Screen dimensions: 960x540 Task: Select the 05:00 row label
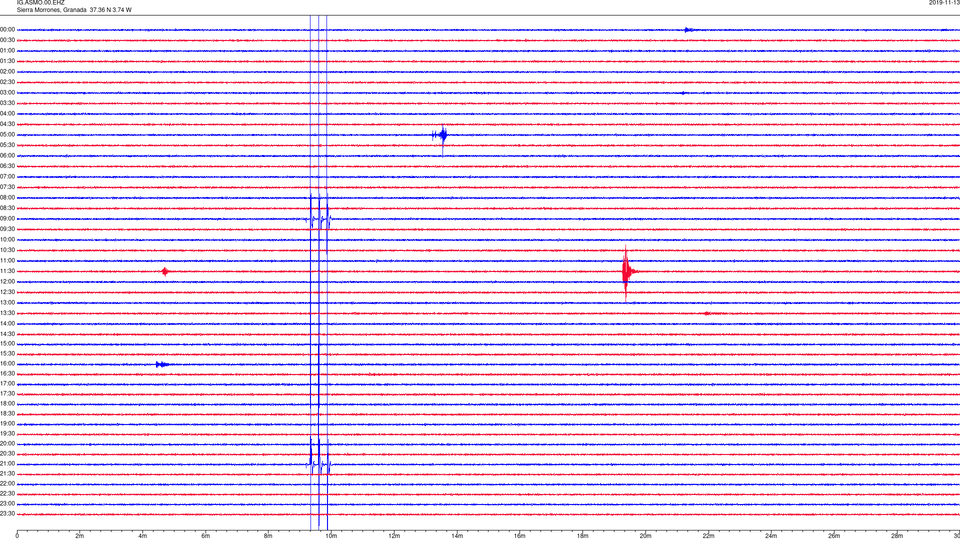click(x=7, y=135)
